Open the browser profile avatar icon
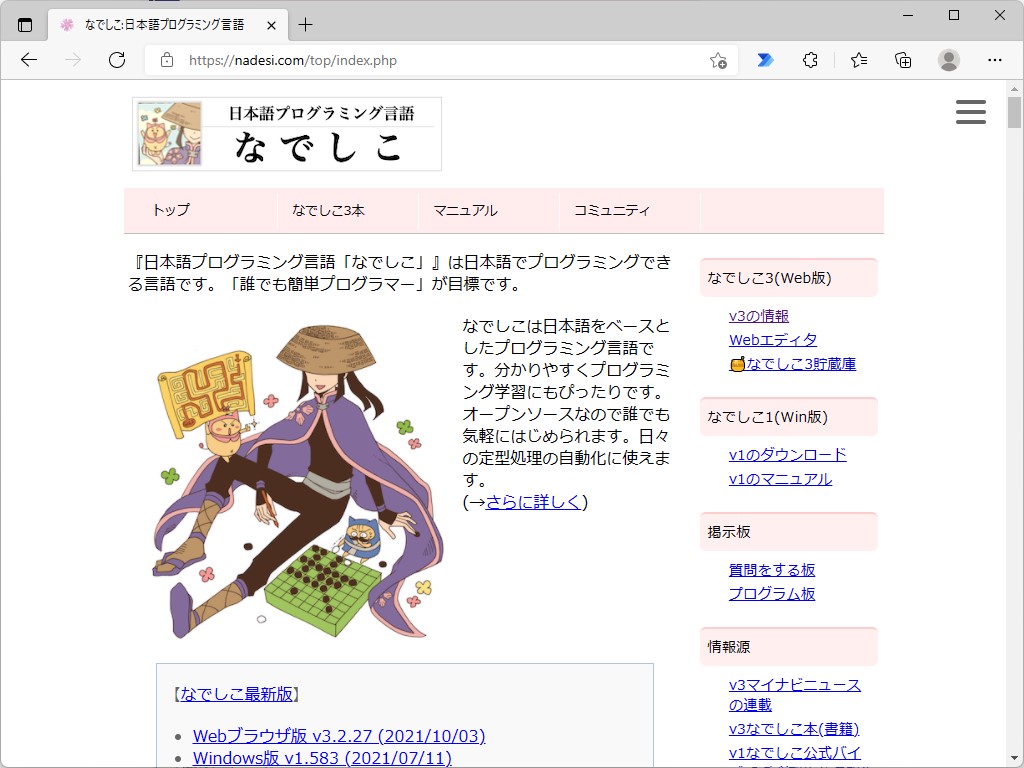 click(948, 60)
